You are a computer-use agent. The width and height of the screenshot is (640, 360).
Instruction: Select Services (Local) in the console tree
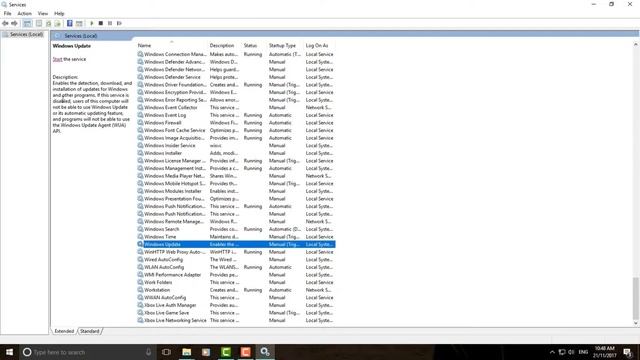(x=27, y=34)
